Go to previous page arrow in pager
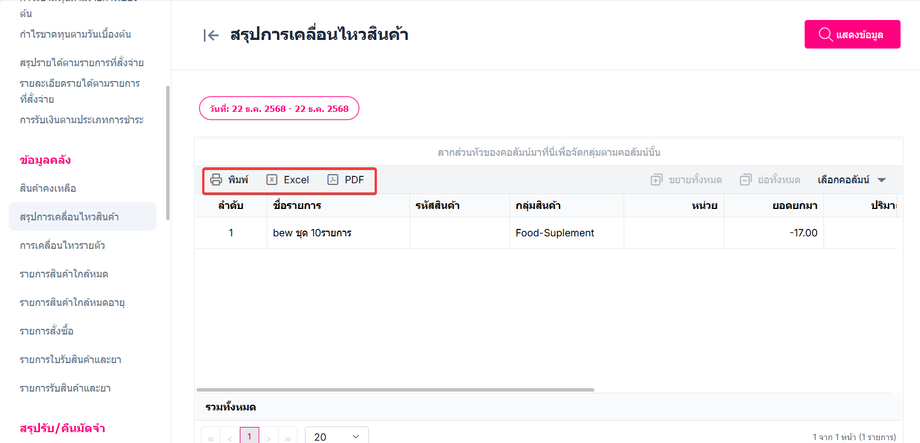Screen dimensions: 920x443 tap(230, 438)
